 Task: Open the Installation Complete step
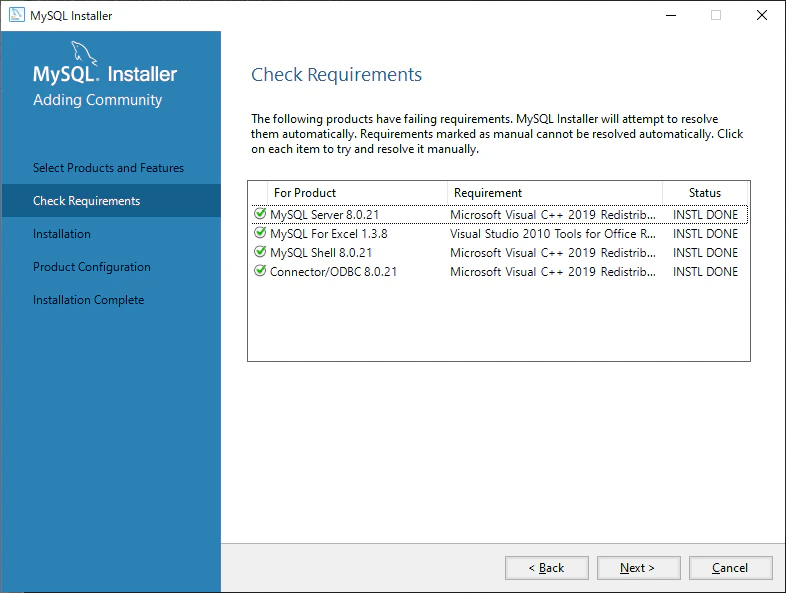(88, 300)
